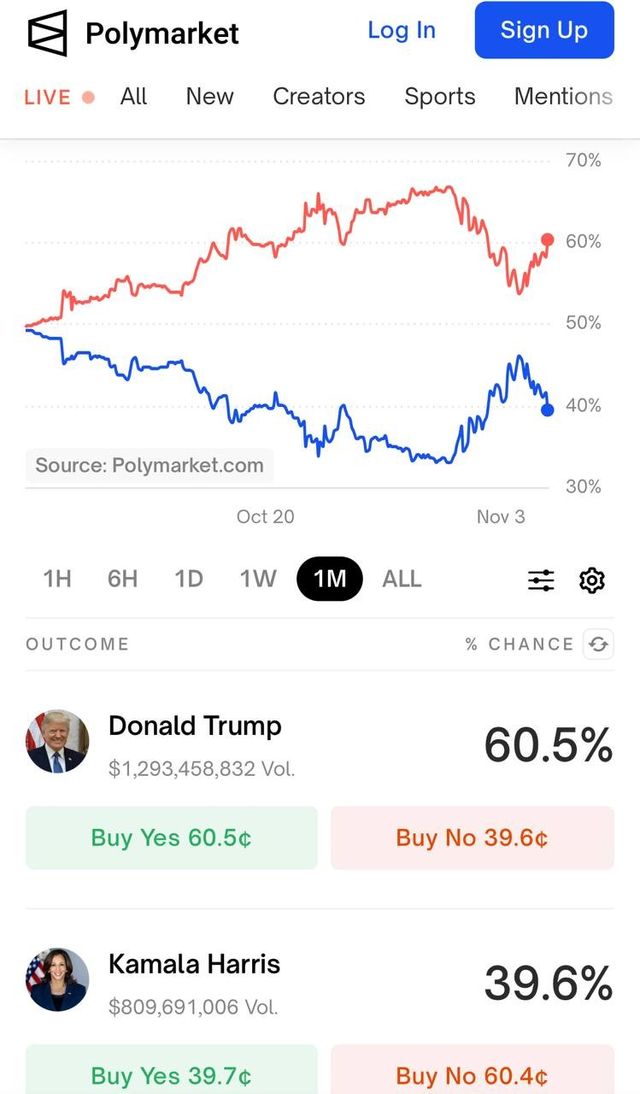Click Kamala Harris's profile picture

coord(57,980)
